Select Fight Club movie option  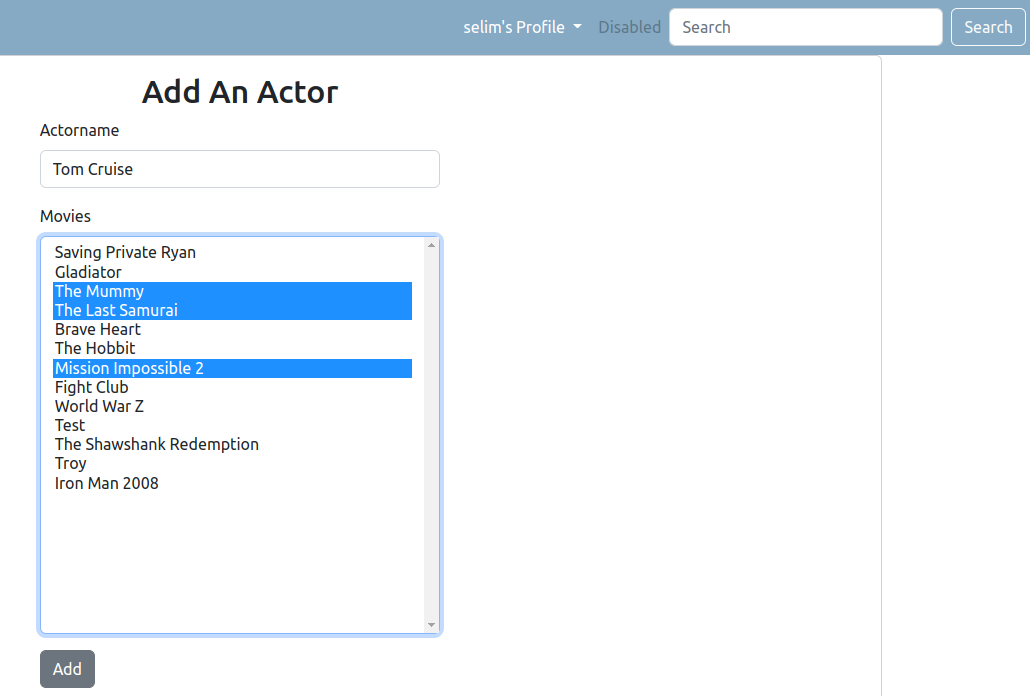233,387
